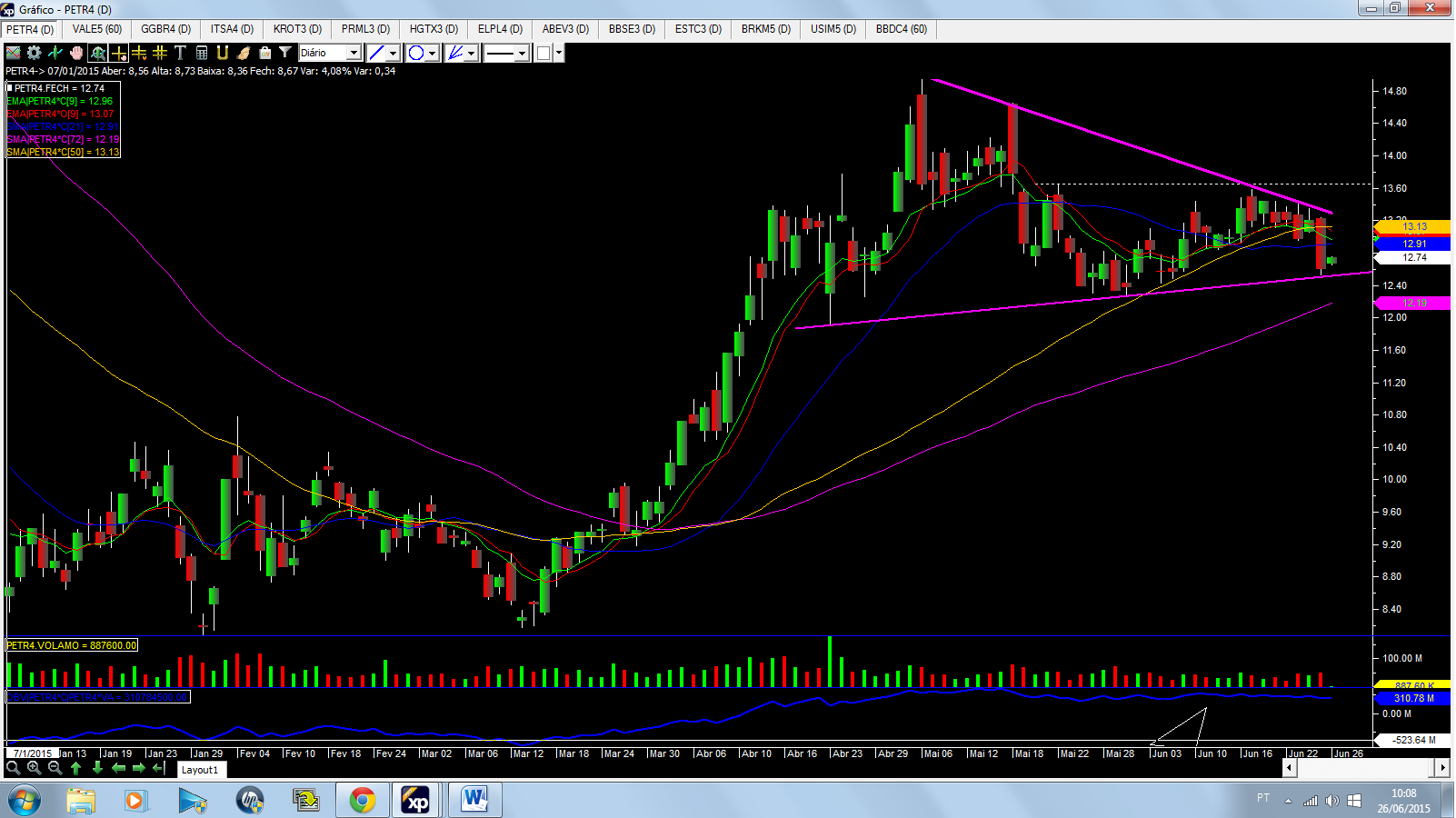The height and width of the screenshot is (818, 1456).
Task: Click volume speaker icon in tray
Action: [x=1331, y=801]
